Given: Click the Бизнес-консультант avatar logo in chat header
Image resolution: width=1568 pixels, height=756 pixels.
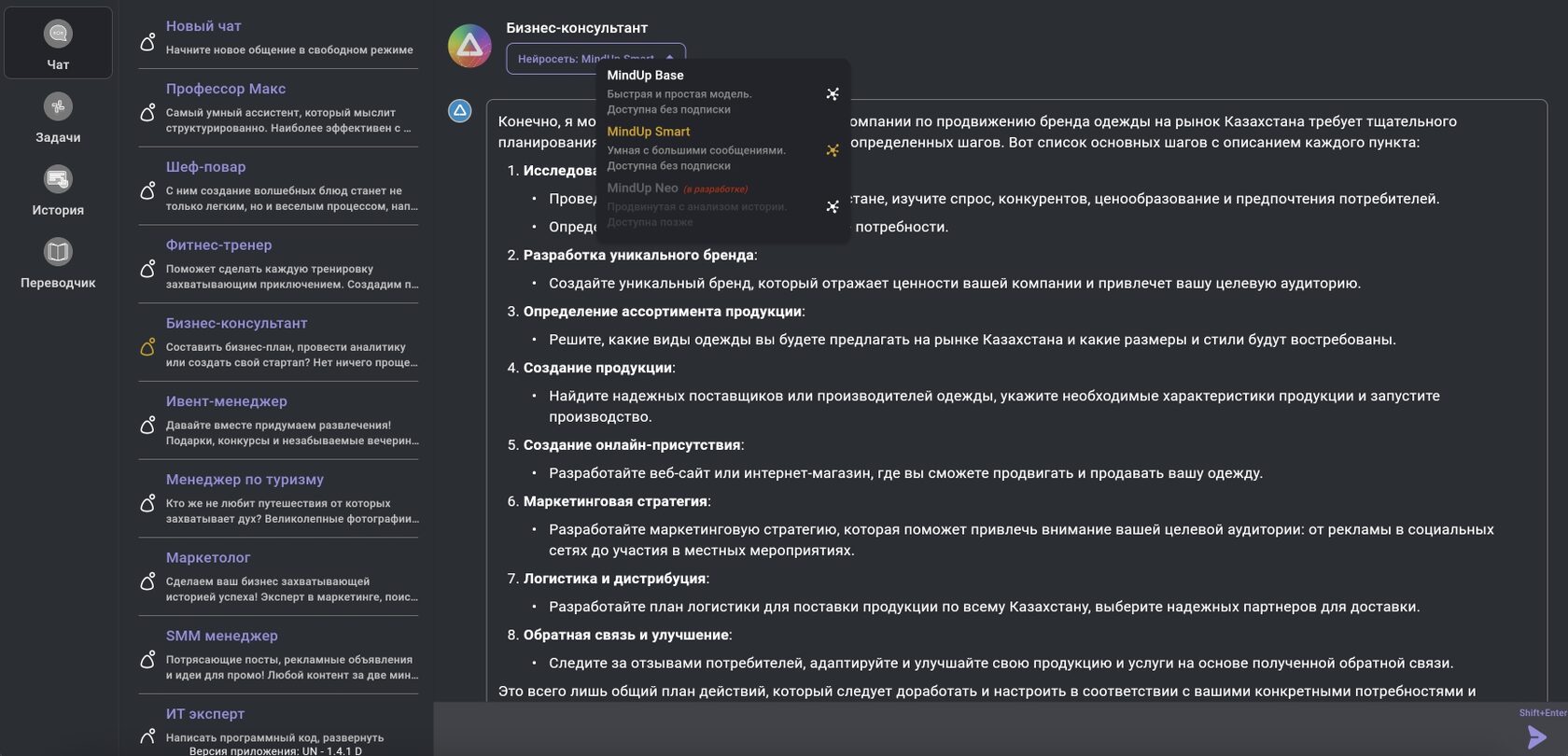Looking at the screenshot, I should pos(469,45).
